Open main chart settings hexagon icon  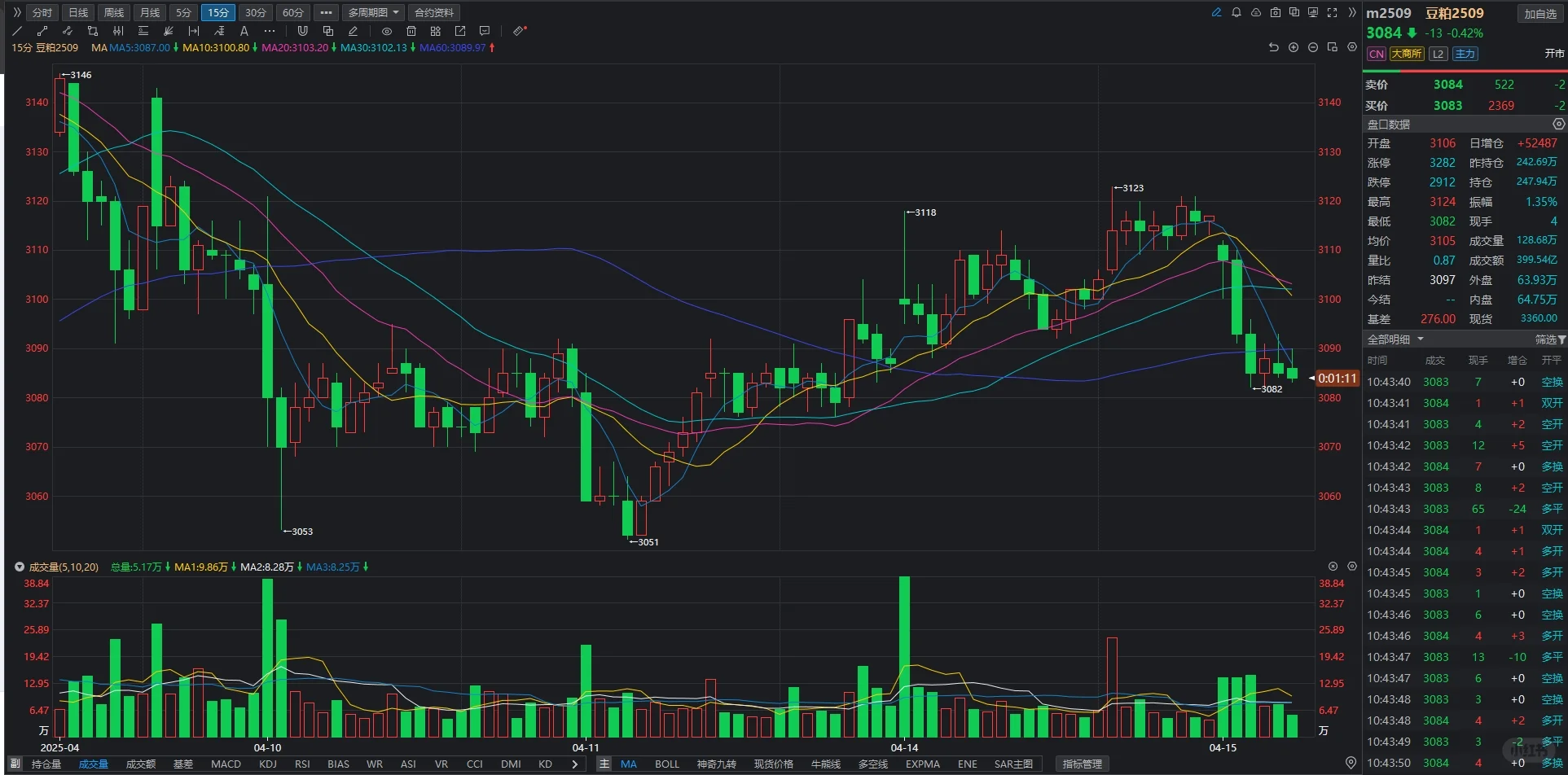coord(1352,47)
